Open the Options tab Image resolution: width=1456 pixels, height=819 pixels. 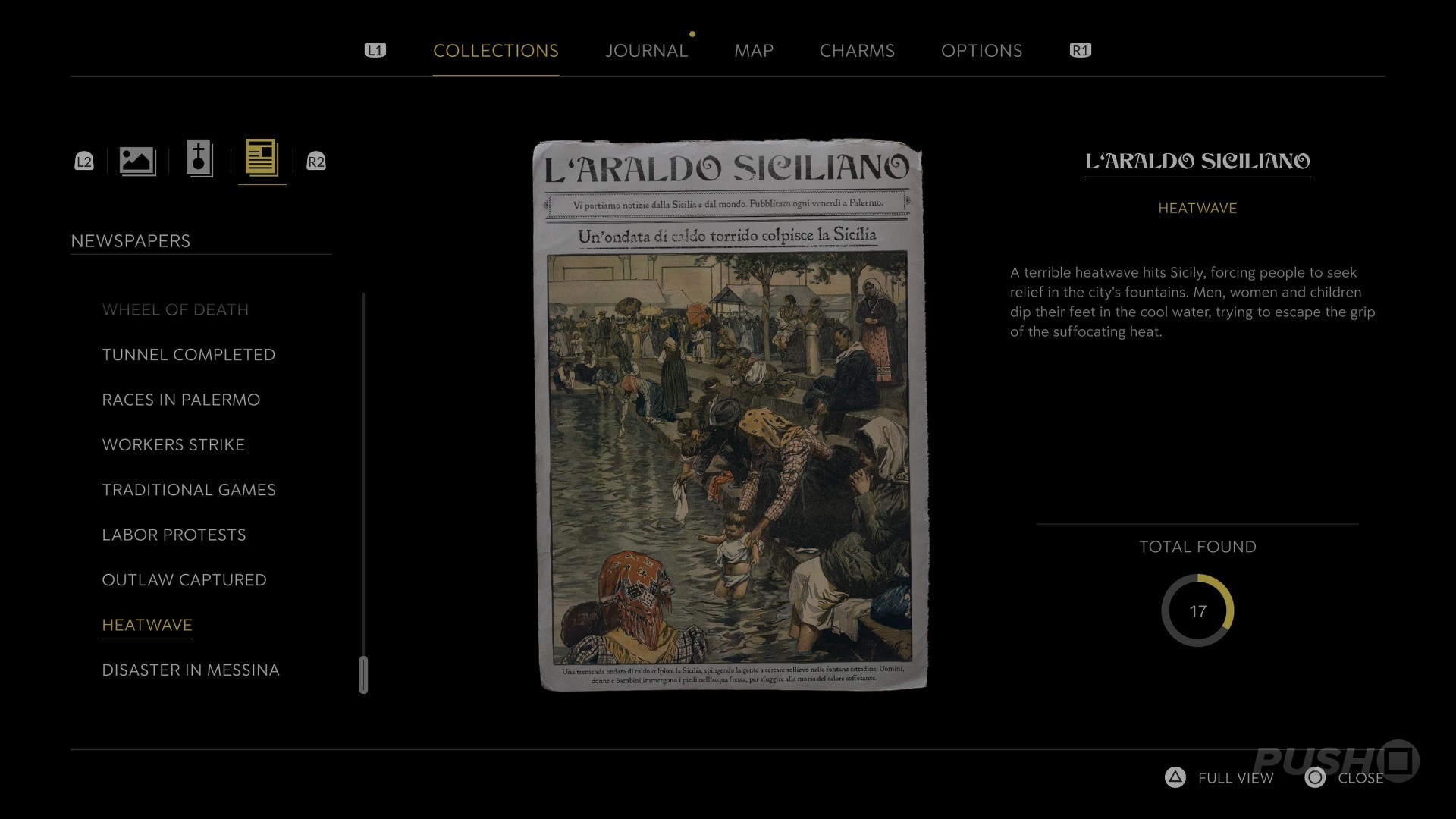[x=981, y=51]
